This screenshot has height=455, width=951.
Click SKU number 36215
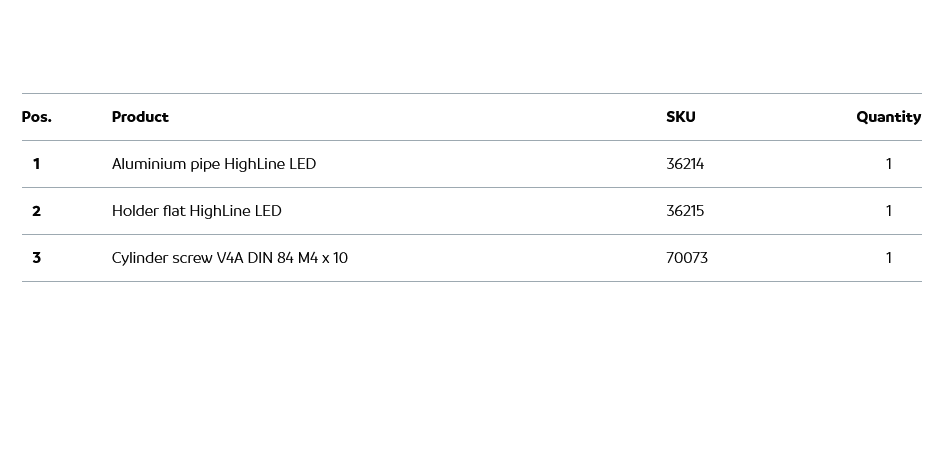tap(685, 211)
